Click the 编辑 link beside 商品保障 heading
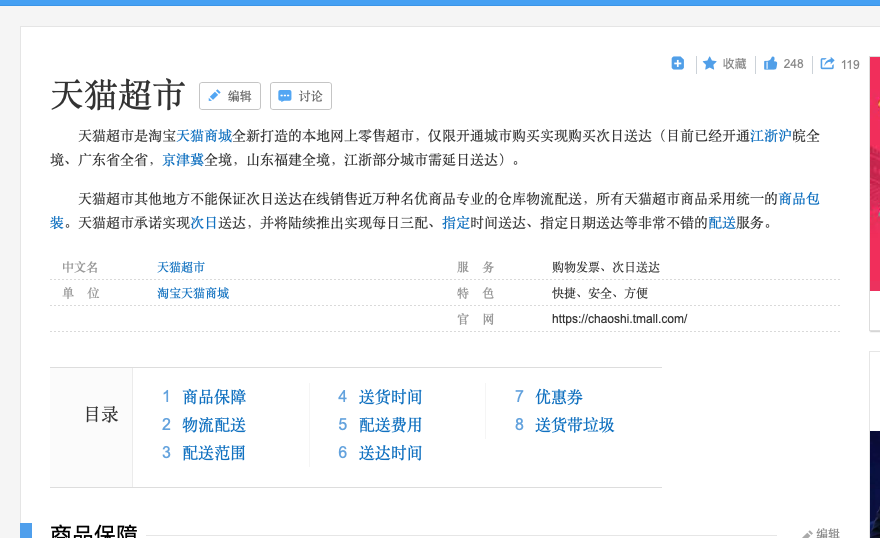The height and width of the screenshot is (538, 880). click(821, 533)
